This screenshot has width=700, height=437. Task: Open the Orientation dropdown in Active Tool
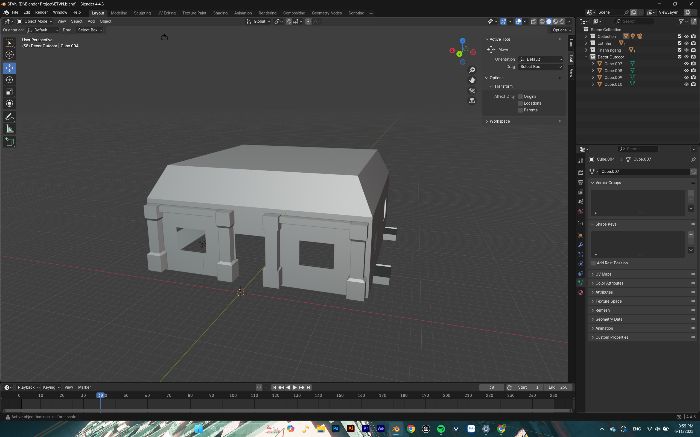coord(542,59)
